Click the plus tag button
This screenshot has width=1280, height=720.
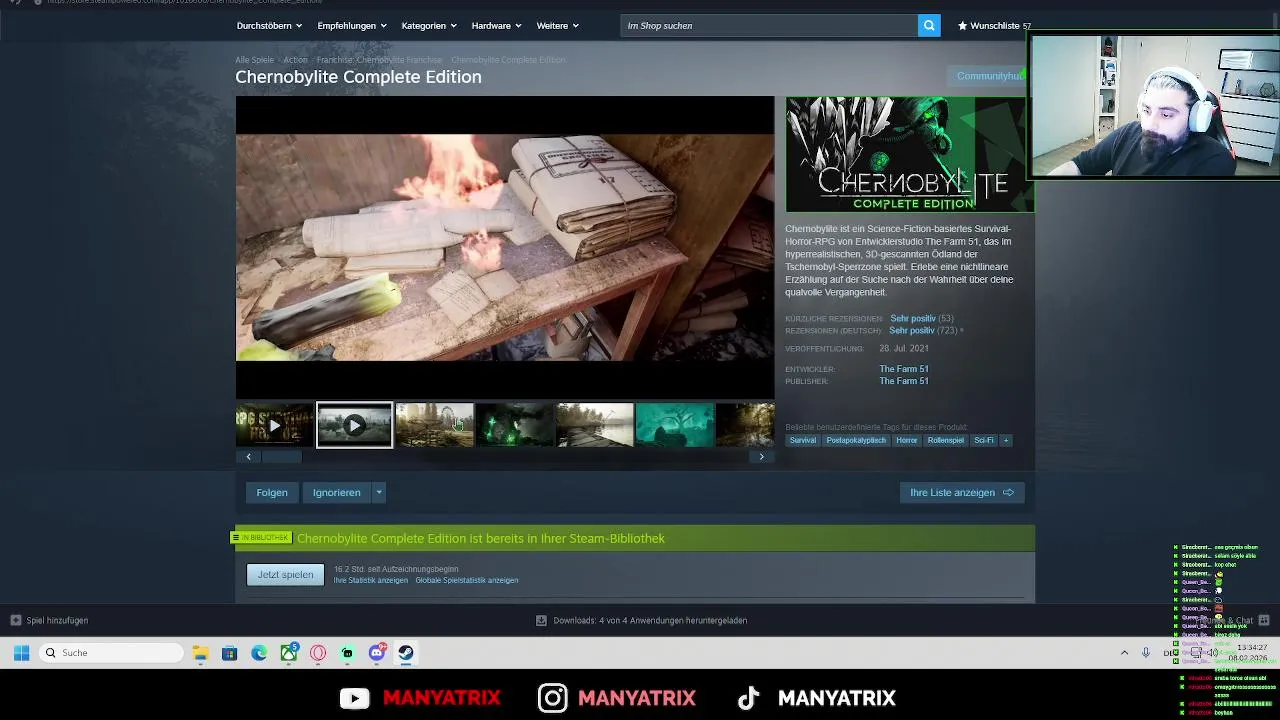pyautogui.click(x=1006, y=440)
